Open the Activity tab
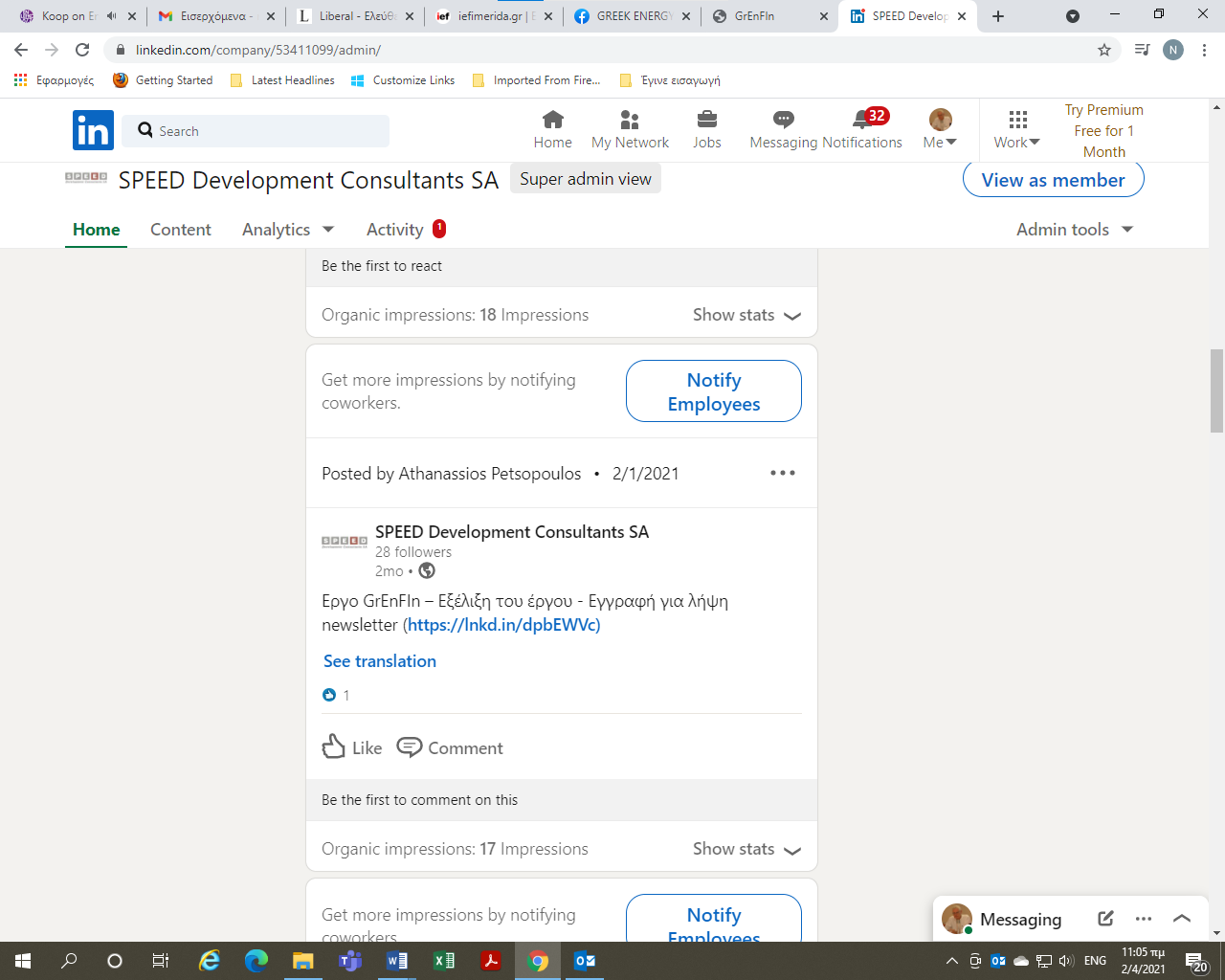 pyautogui.click(x=406, y=230)
